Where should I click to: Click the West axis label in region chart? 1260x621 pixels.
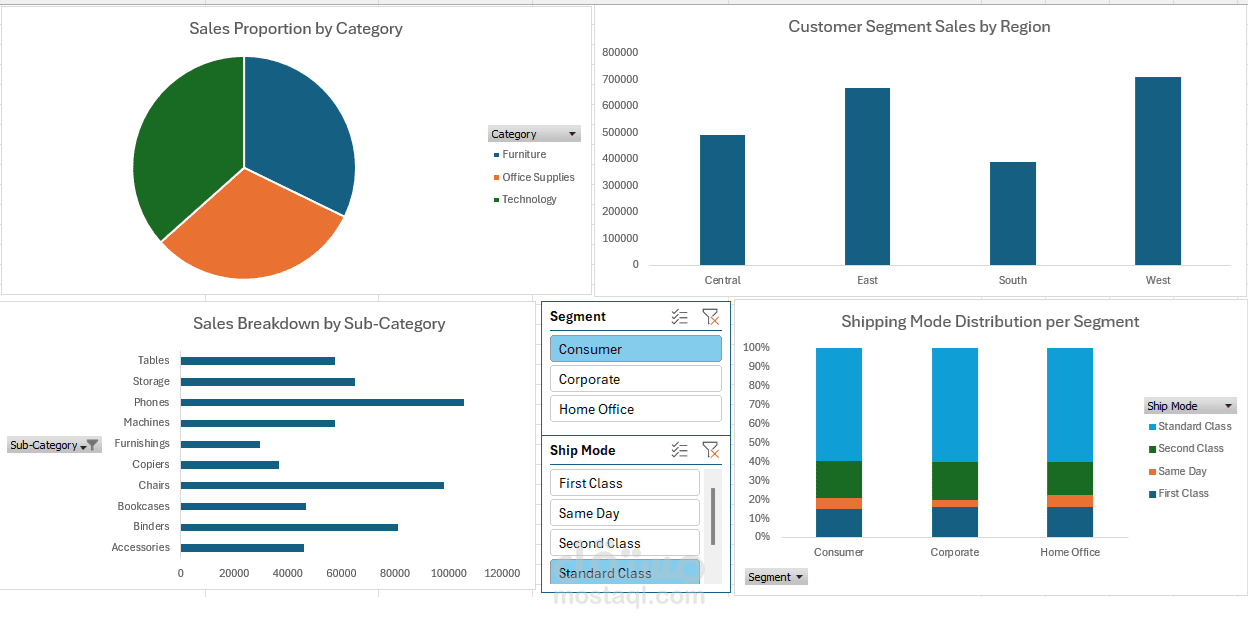tap(1158, 281)
